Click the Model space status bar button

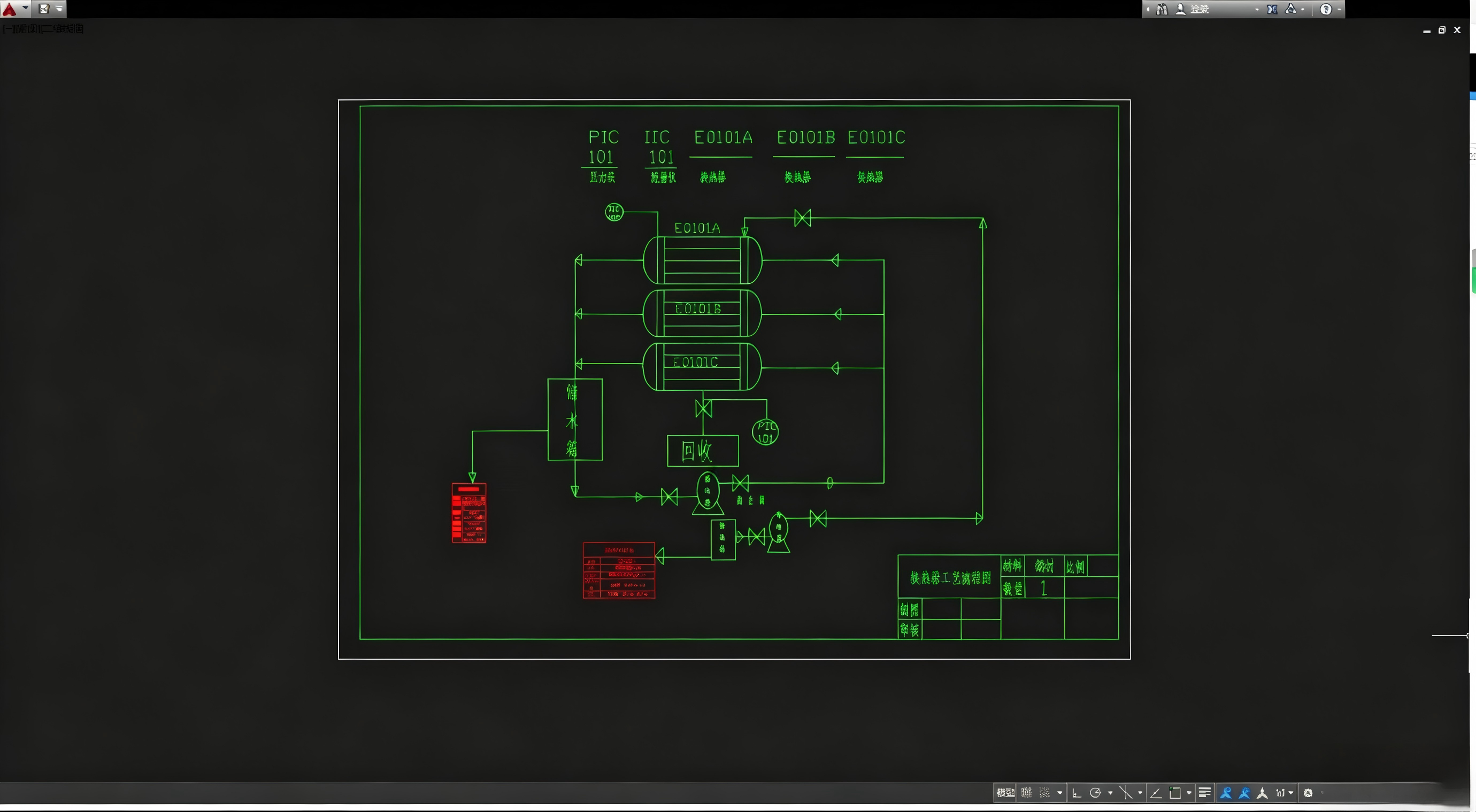click(1005, 793)
